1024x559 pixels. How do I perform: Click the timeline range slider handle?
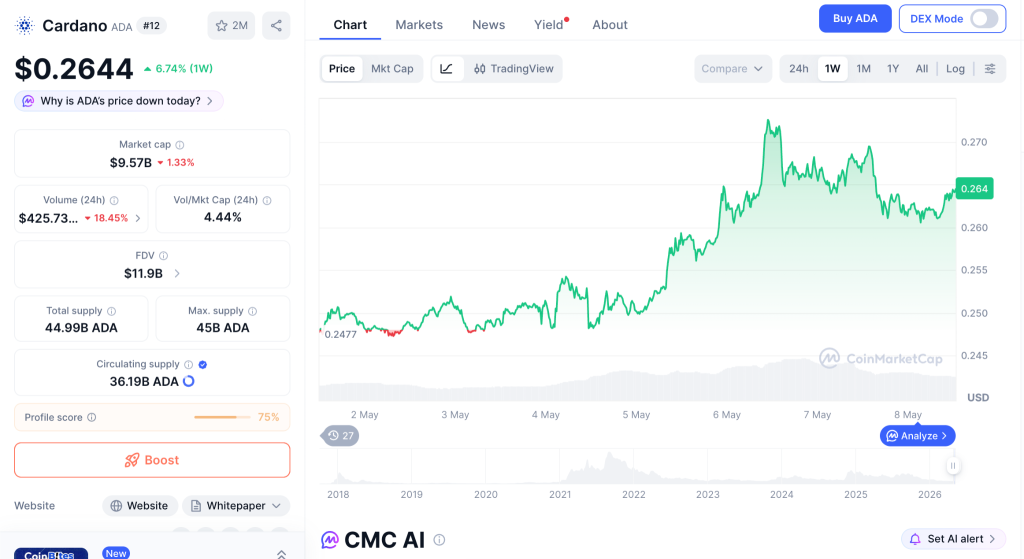click(x=953, y=466)
